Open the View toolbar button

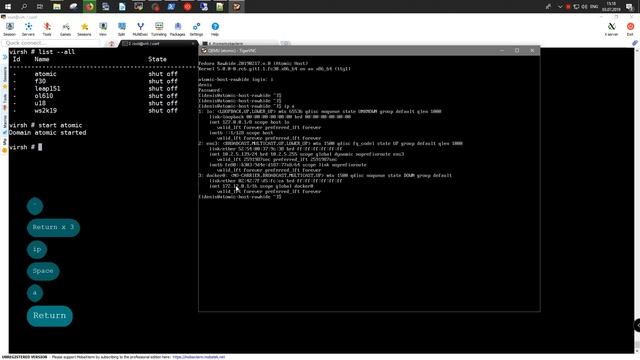pyautogui.click(x=103, y=29)
